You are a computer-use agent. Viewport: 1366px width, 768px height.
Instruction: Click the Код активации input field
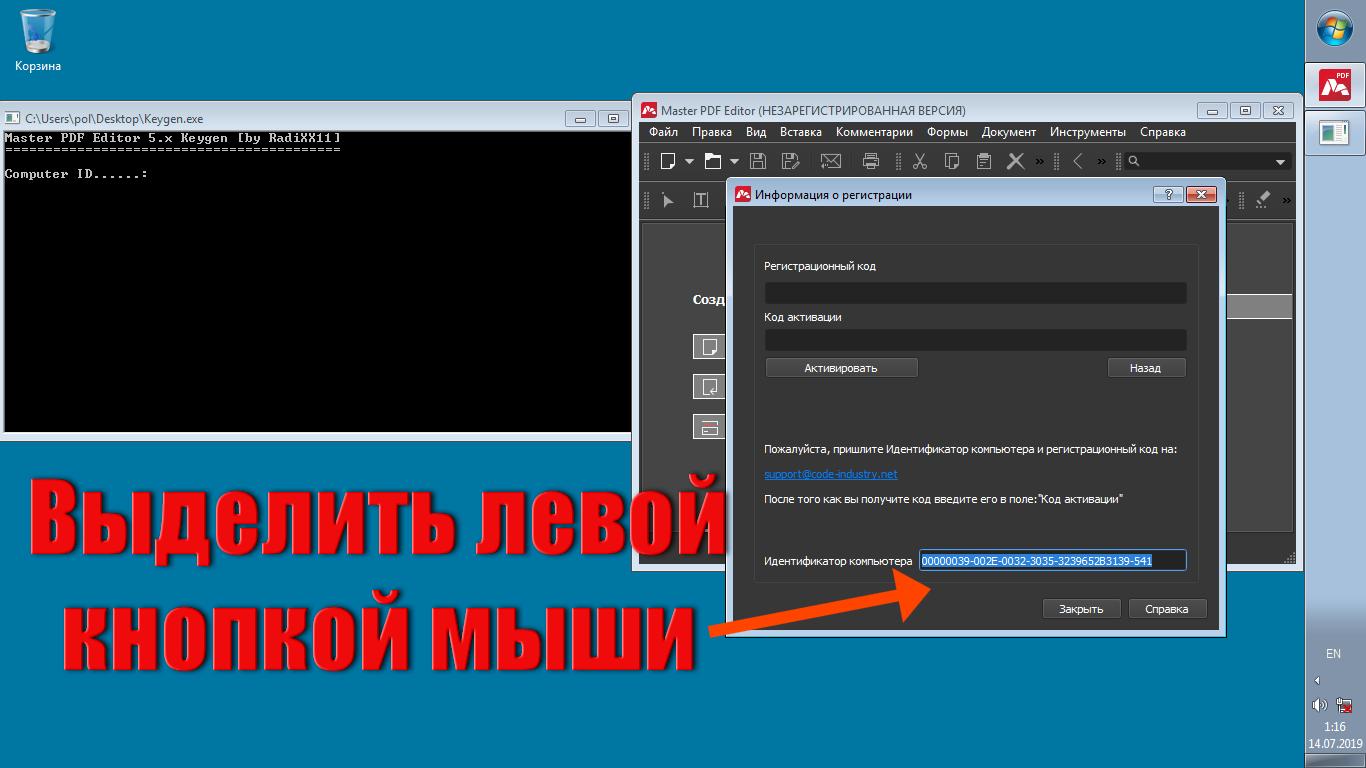pos(976,340)
